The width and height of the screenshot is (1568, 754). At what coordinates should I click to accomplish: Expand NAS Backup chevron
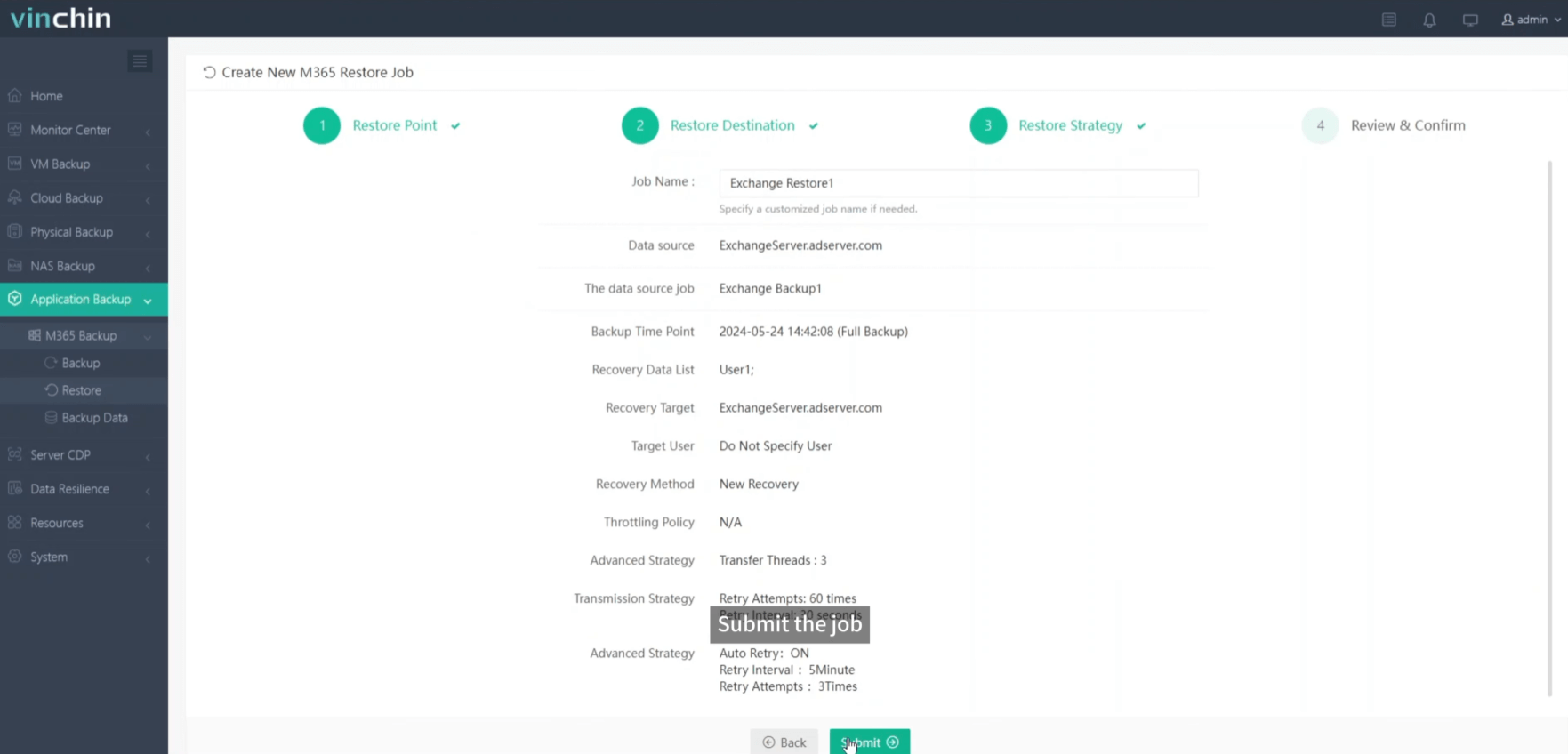coord(148,268)
